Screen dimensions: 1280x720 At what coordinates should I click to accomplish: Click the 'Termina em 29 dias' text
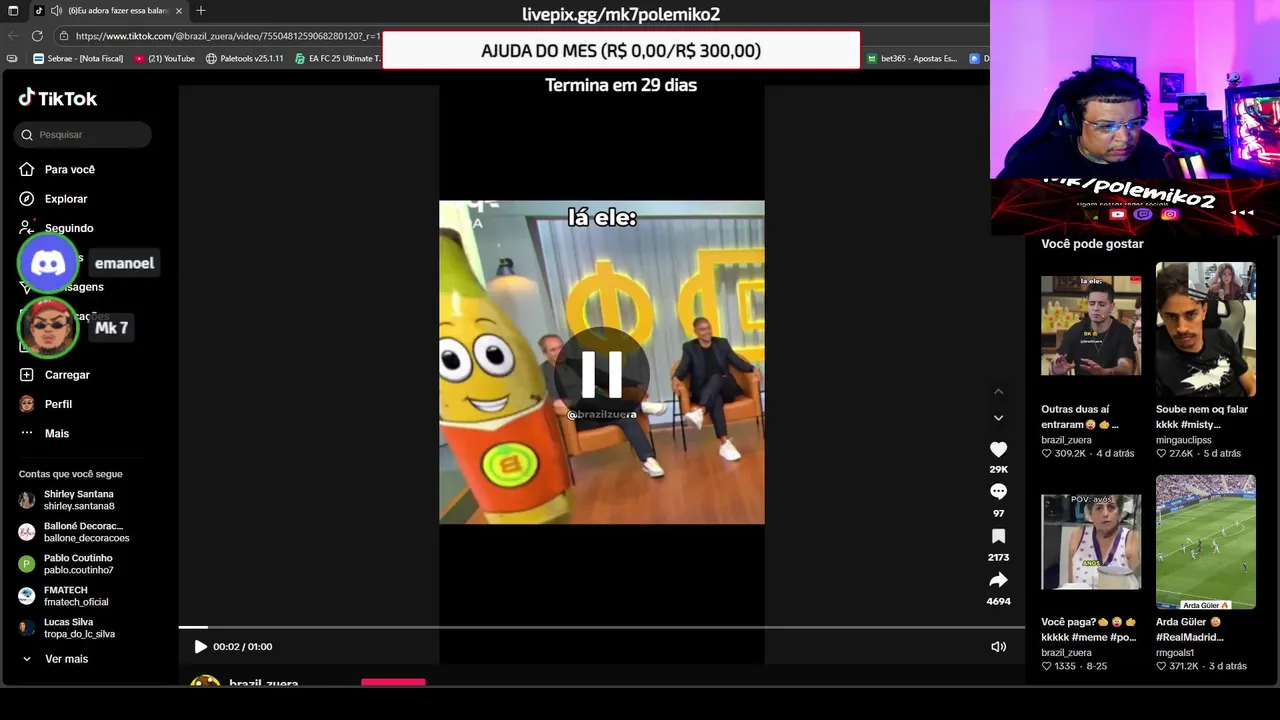click(621, 85)
